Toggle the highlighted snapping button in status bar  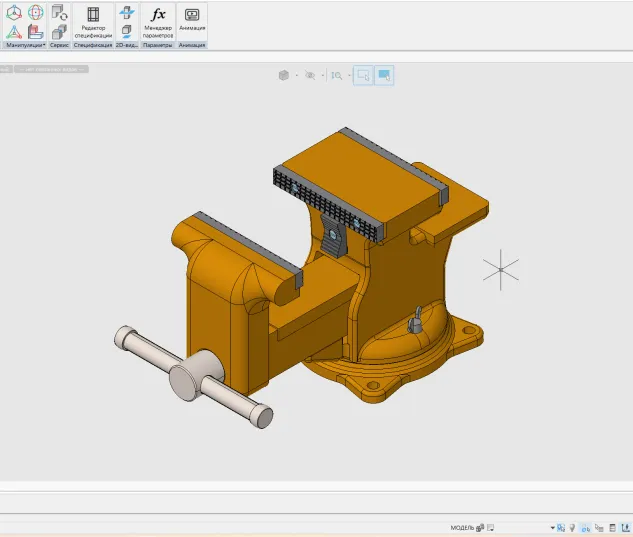[x=561, y=527]
